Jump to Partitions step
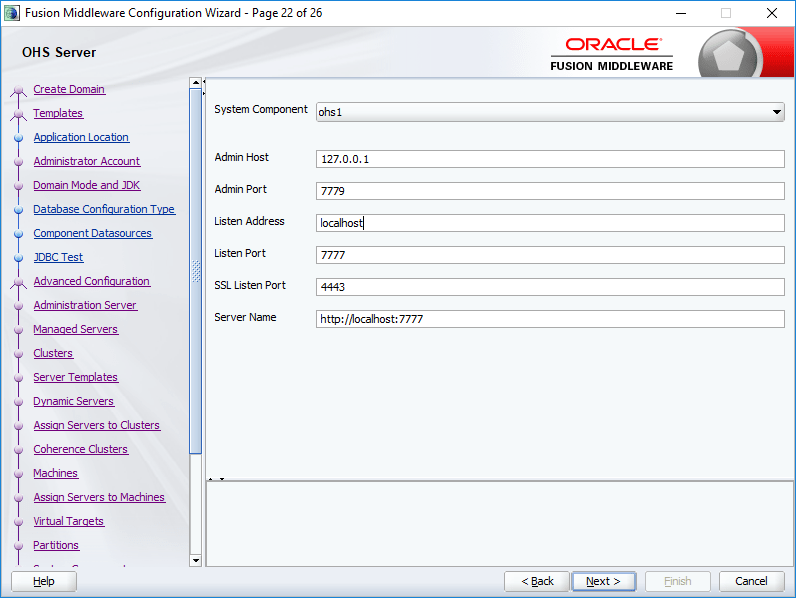Screen dimensions: 796x598 (56, 545)
